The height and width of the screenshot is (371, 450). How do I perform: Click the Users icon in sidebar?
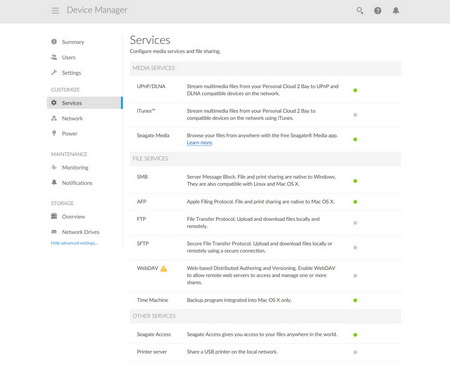point(54,57)
